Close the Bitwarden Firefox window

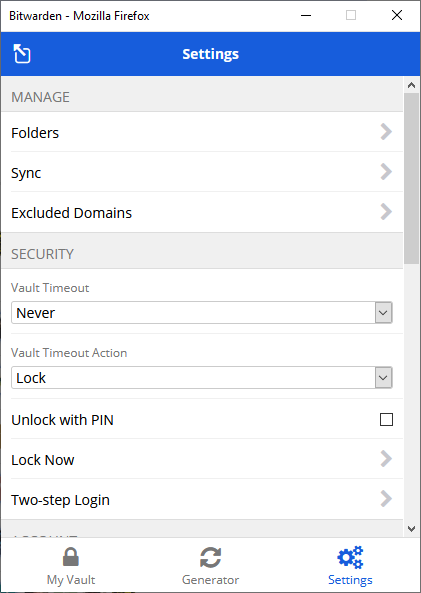coord(397,16)
